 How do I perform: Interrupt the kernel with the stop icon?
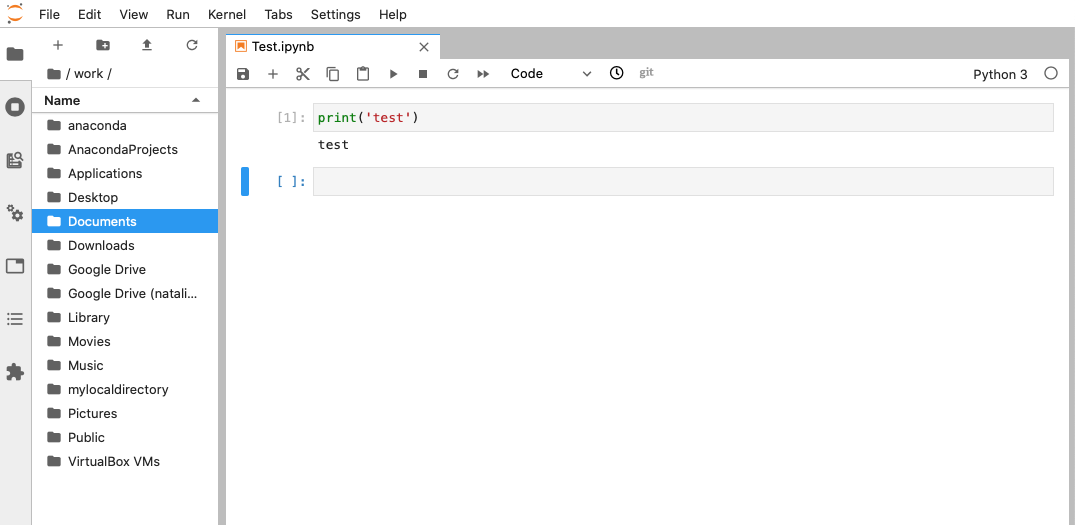click(423, 74)
